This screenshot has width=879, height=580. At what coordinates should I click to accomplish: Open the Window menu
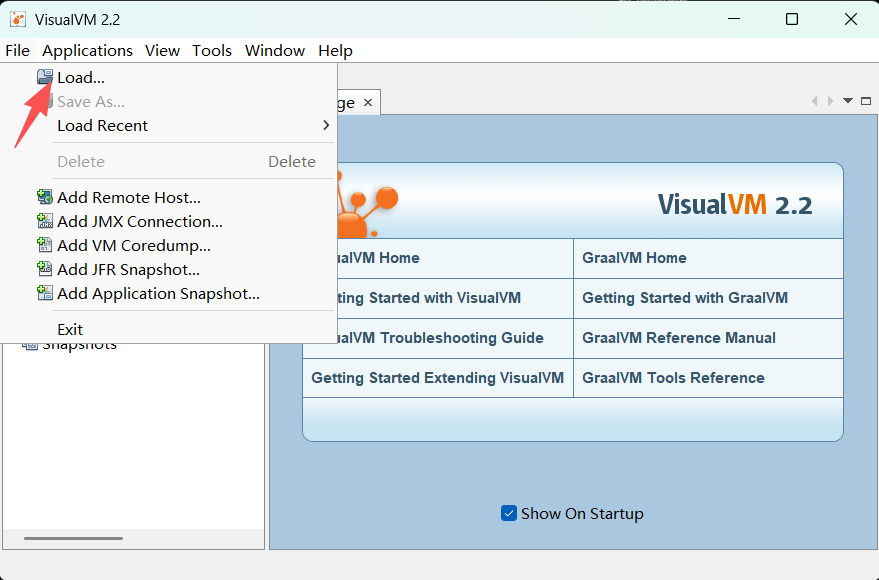[275, 50]
